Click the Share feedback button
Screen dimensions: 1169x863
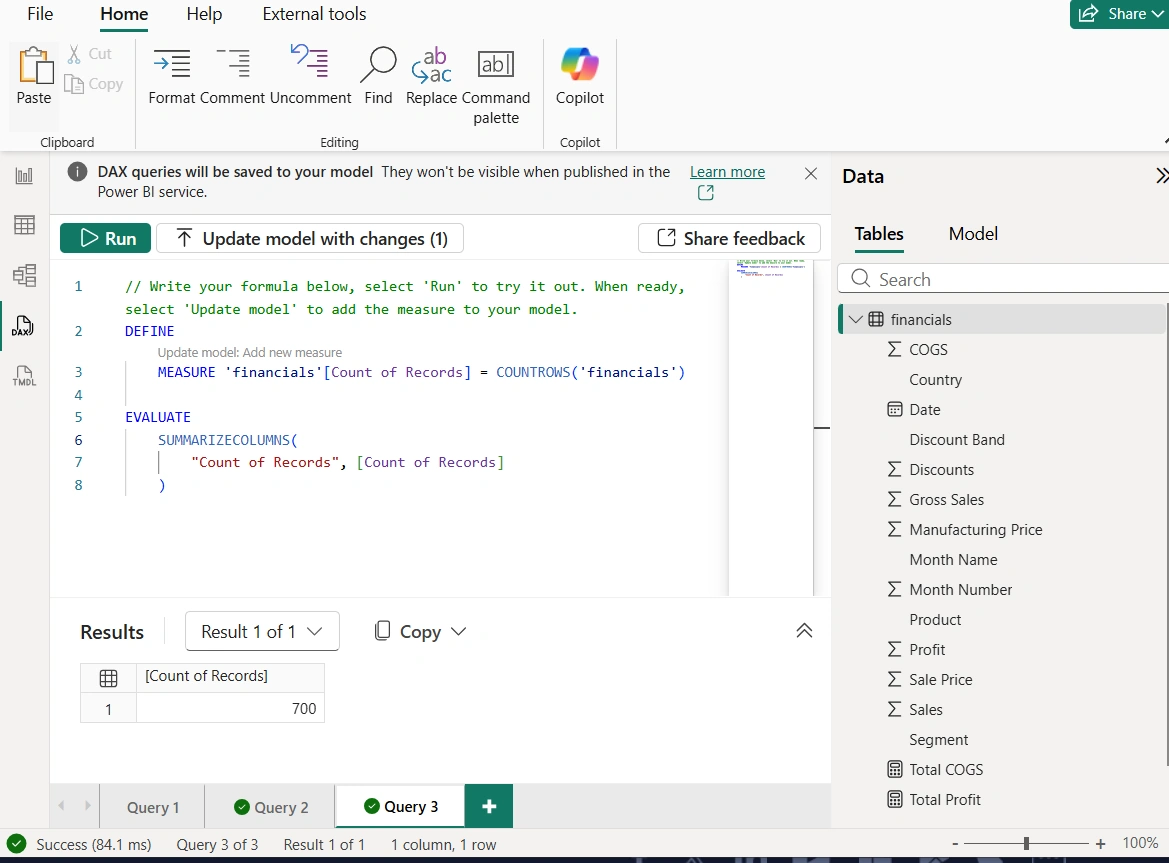tap(730, 238)
